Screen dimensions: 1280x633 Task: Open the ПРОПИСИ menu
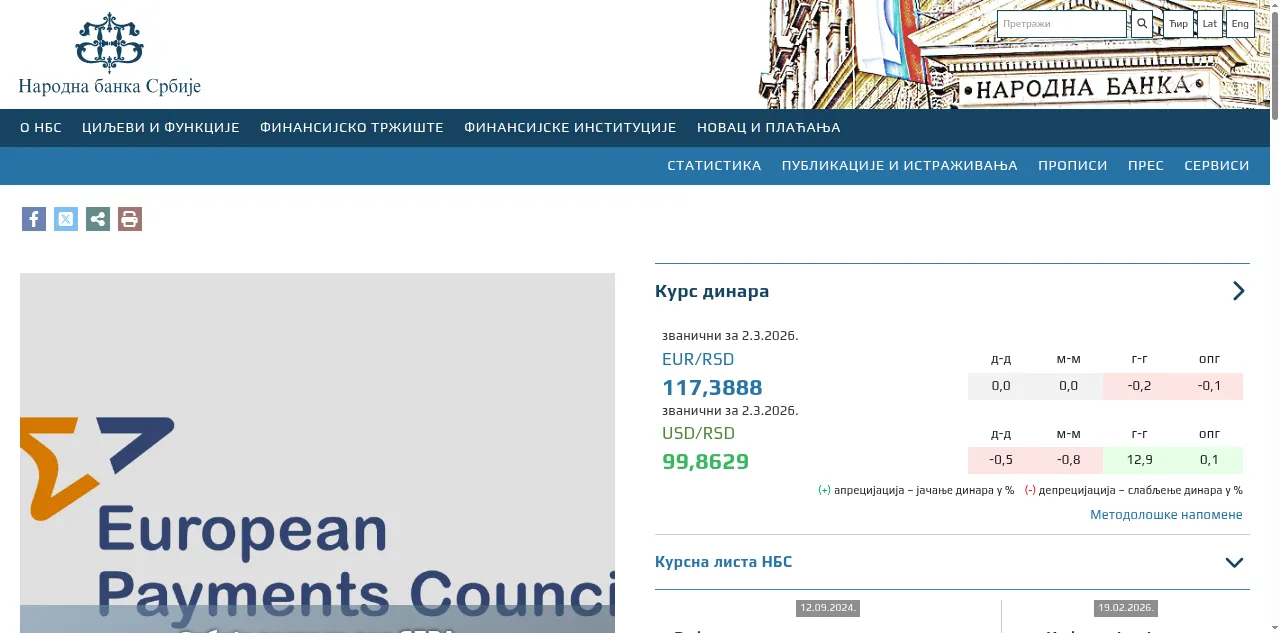click(1073, 166)
